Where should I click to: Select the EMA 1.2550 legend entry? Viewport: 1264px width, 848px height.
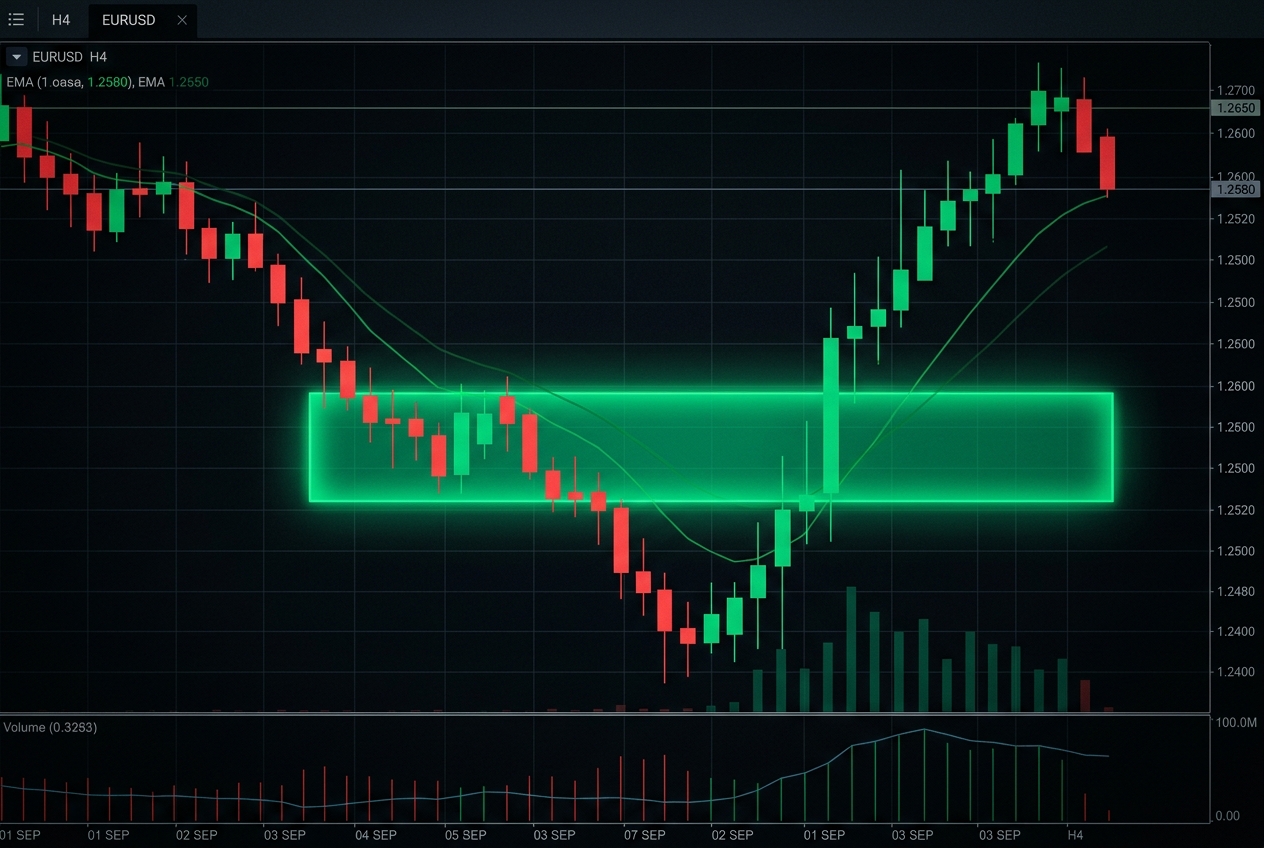(x=174, y=82)
